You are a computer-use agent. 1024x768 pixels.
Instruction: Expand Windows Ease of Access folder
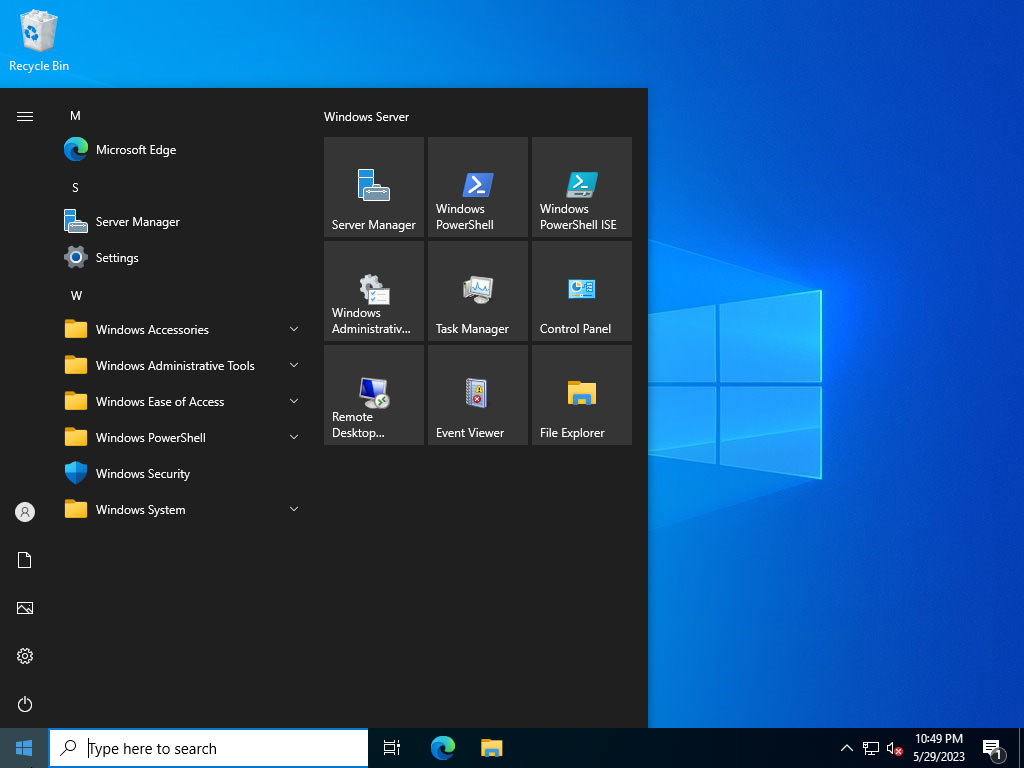coord(183,401)
